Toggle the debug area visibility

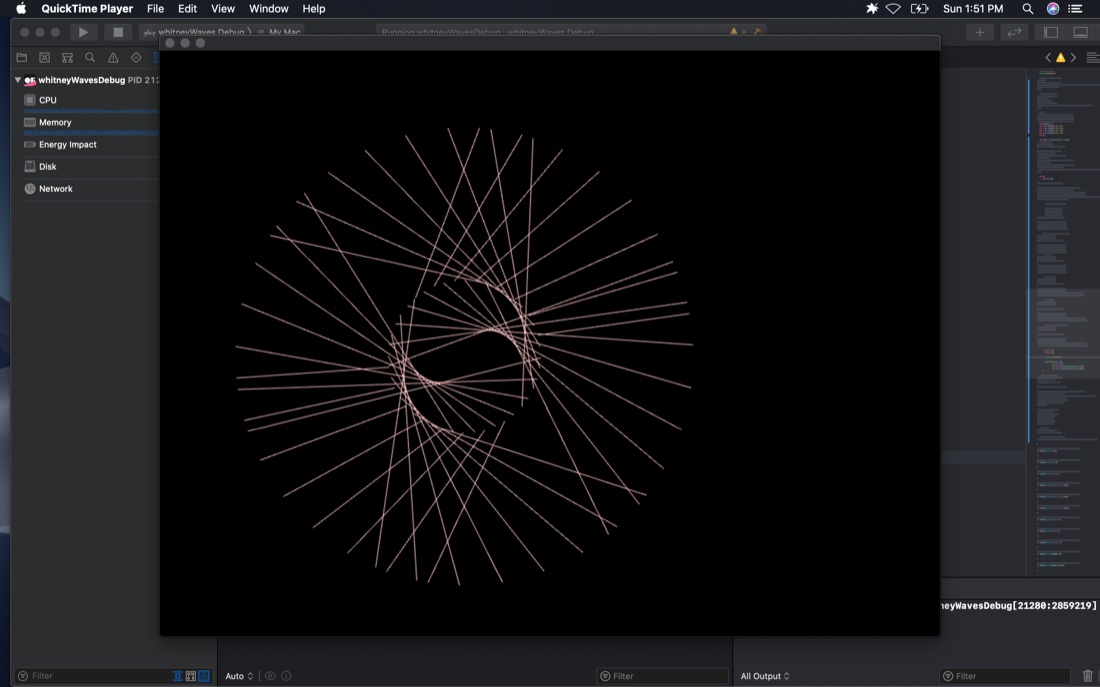point(1080,32)
